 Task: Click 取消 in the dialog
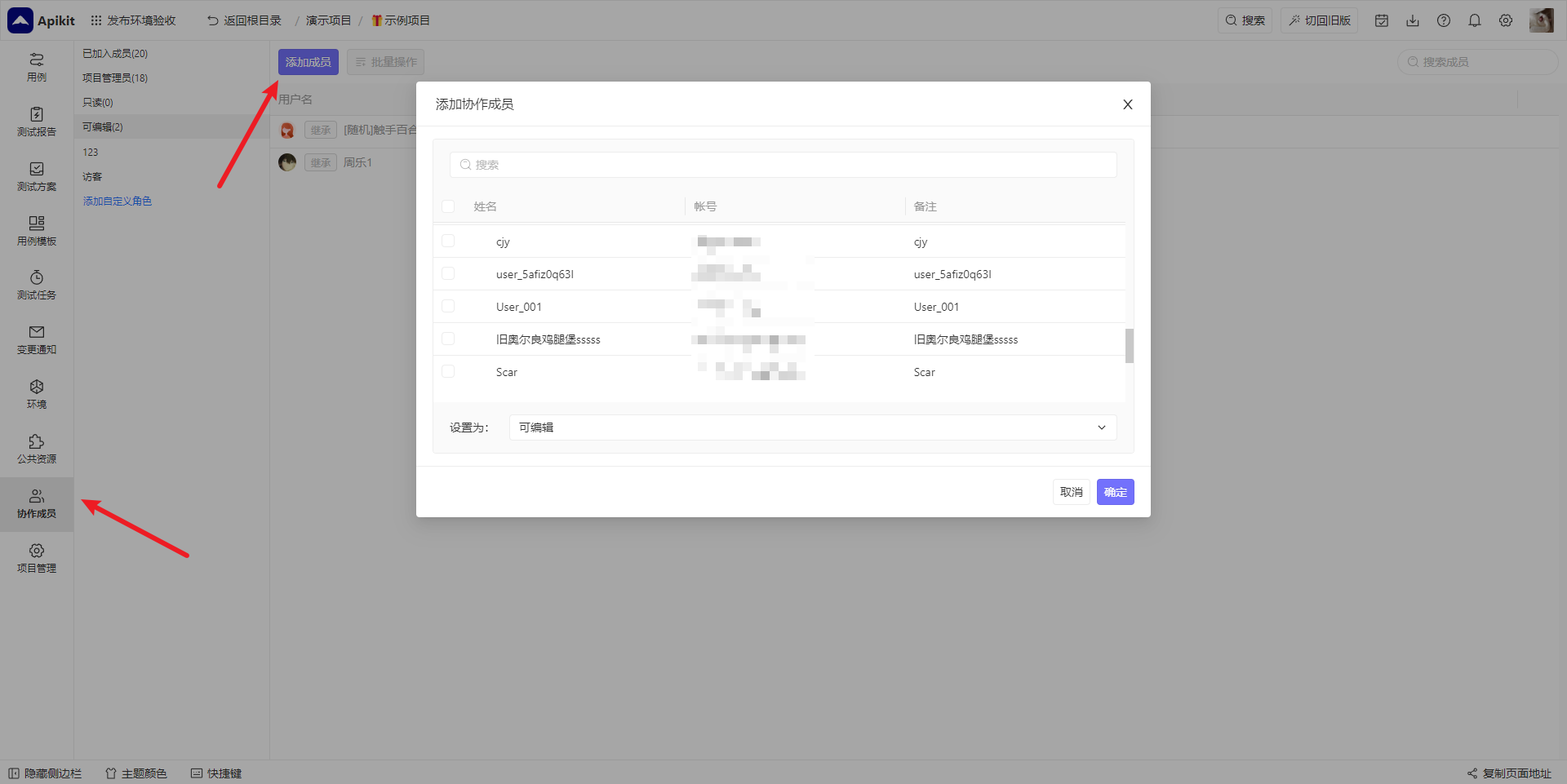pyautogui.click(x=1072, y=492)
